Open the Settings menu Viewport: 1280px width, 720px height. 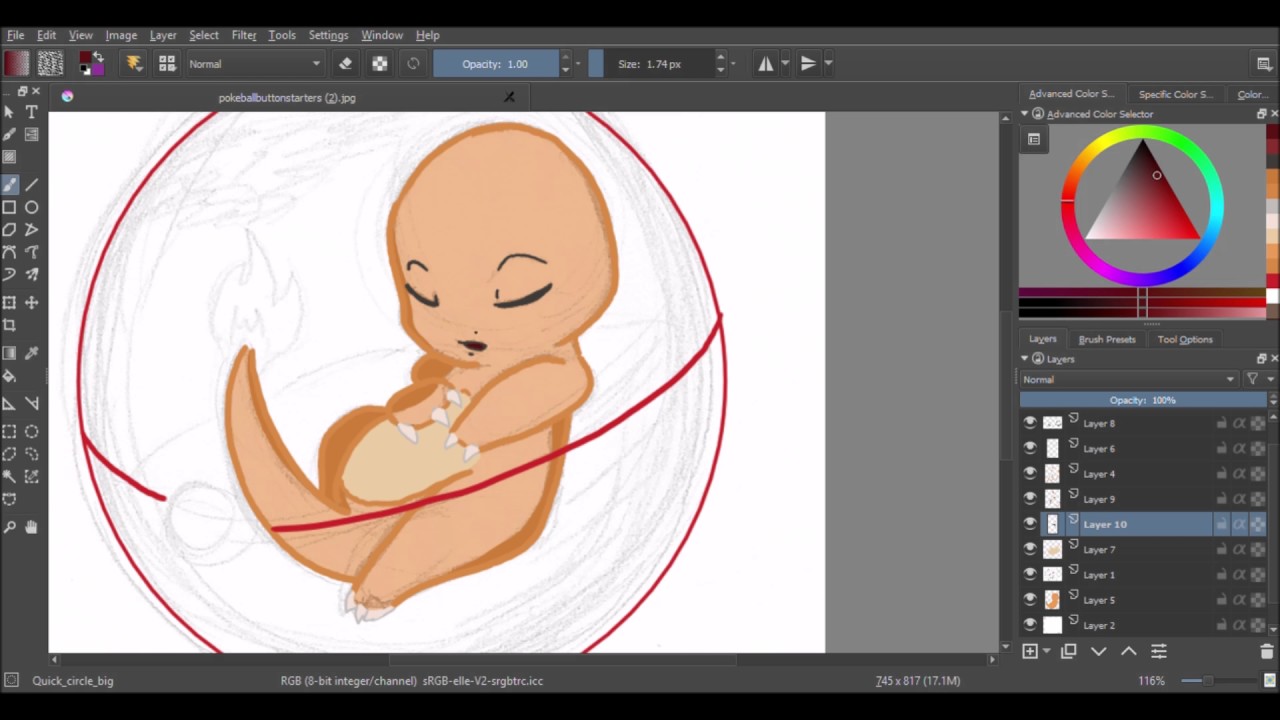pyautogui.click(x=328, y=35)
